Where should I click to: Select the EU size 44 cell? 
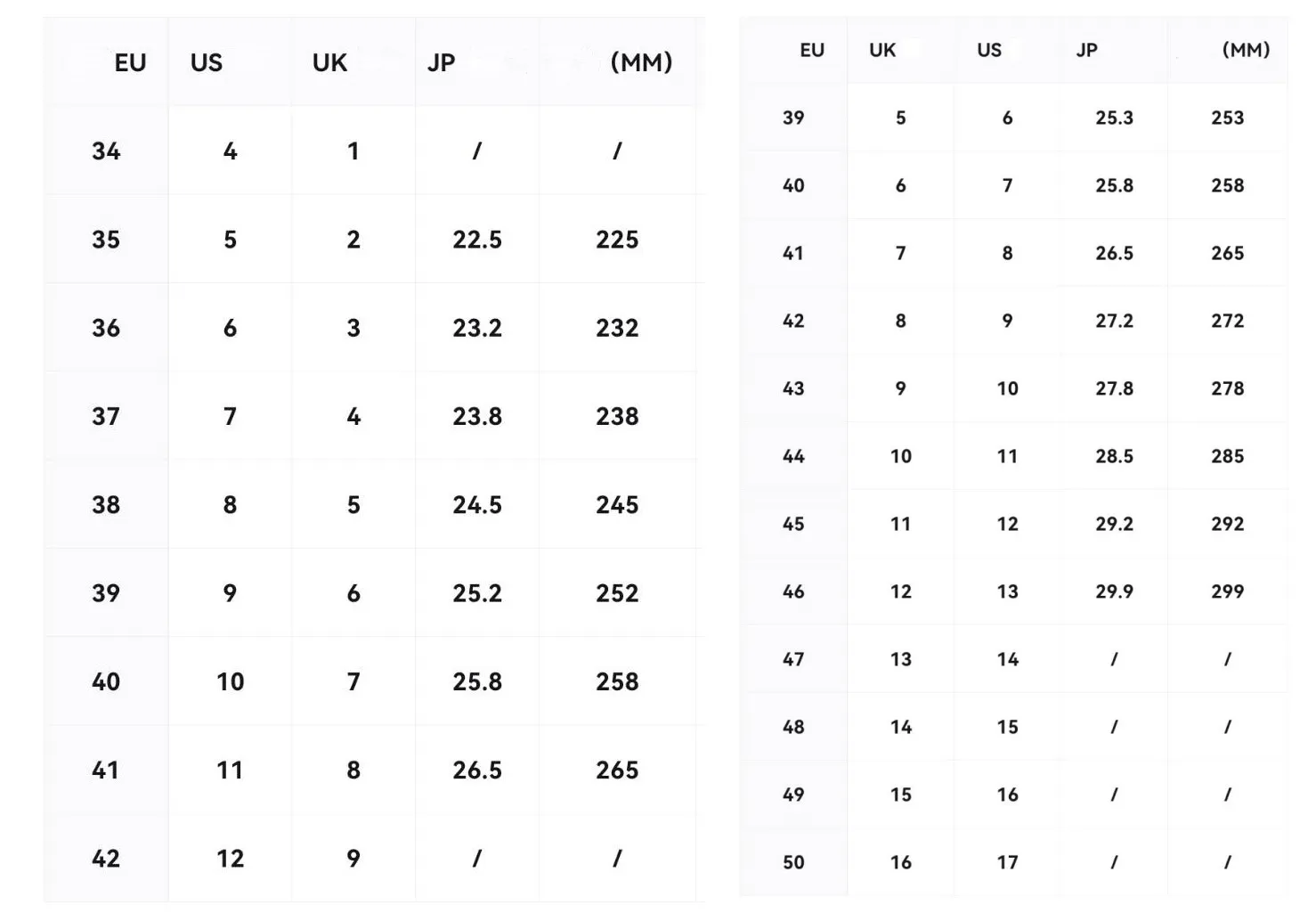coord(793,456)
